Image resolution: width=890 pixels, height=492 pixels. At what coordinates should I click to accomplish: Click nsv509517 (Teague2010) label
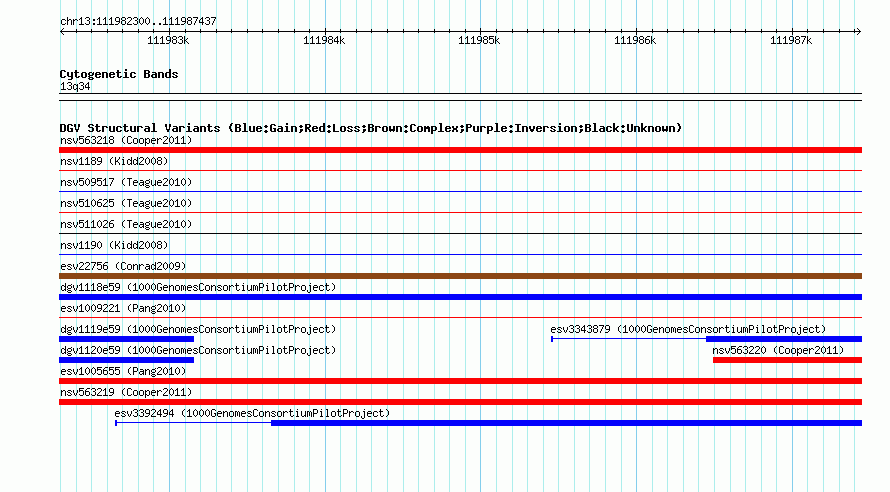[126, 182]
